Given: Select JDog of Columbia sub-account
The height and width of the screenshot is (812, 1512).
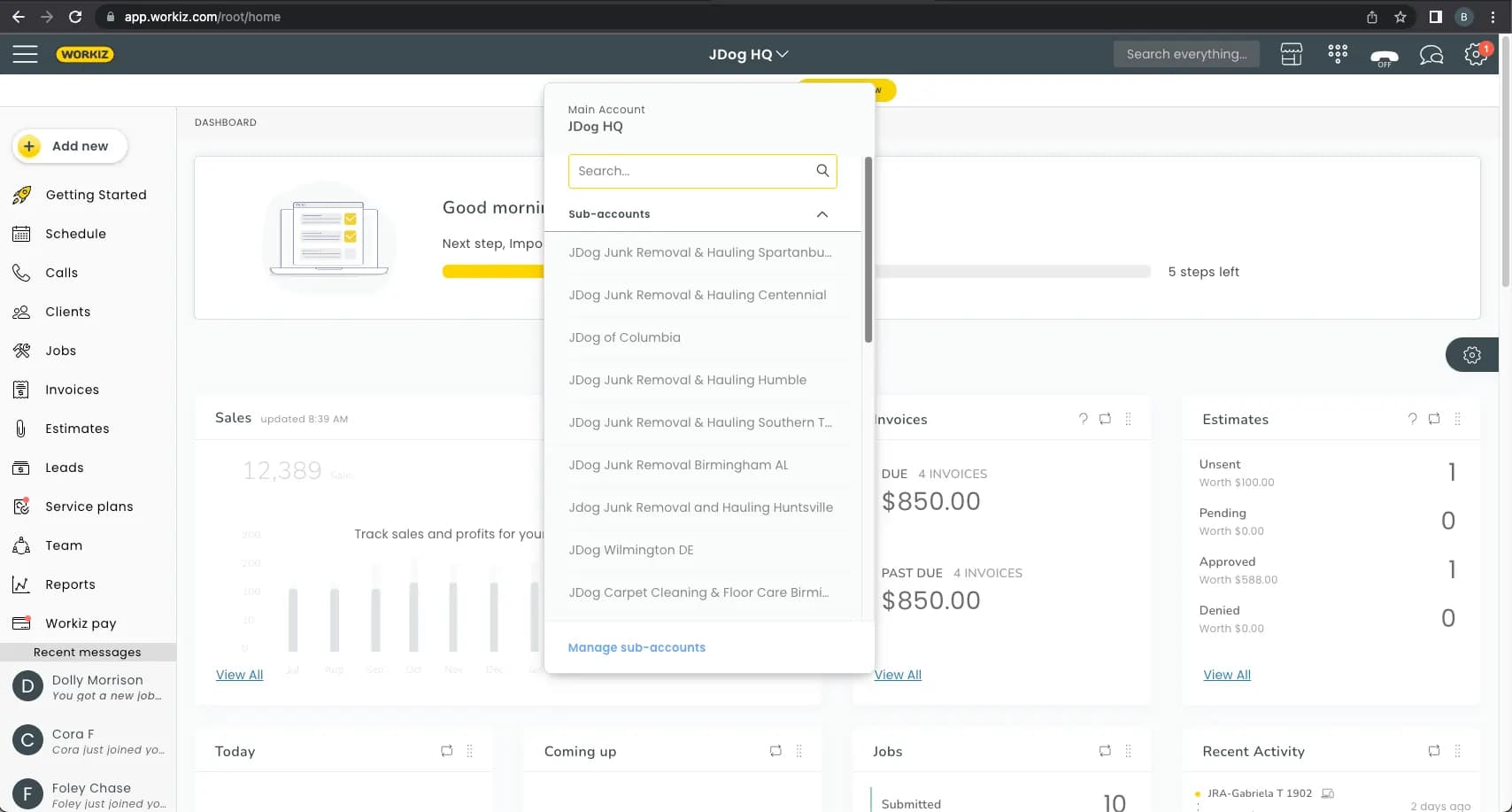Looking at the screenshot, I should pyautogui.click(x=703, y=337).
